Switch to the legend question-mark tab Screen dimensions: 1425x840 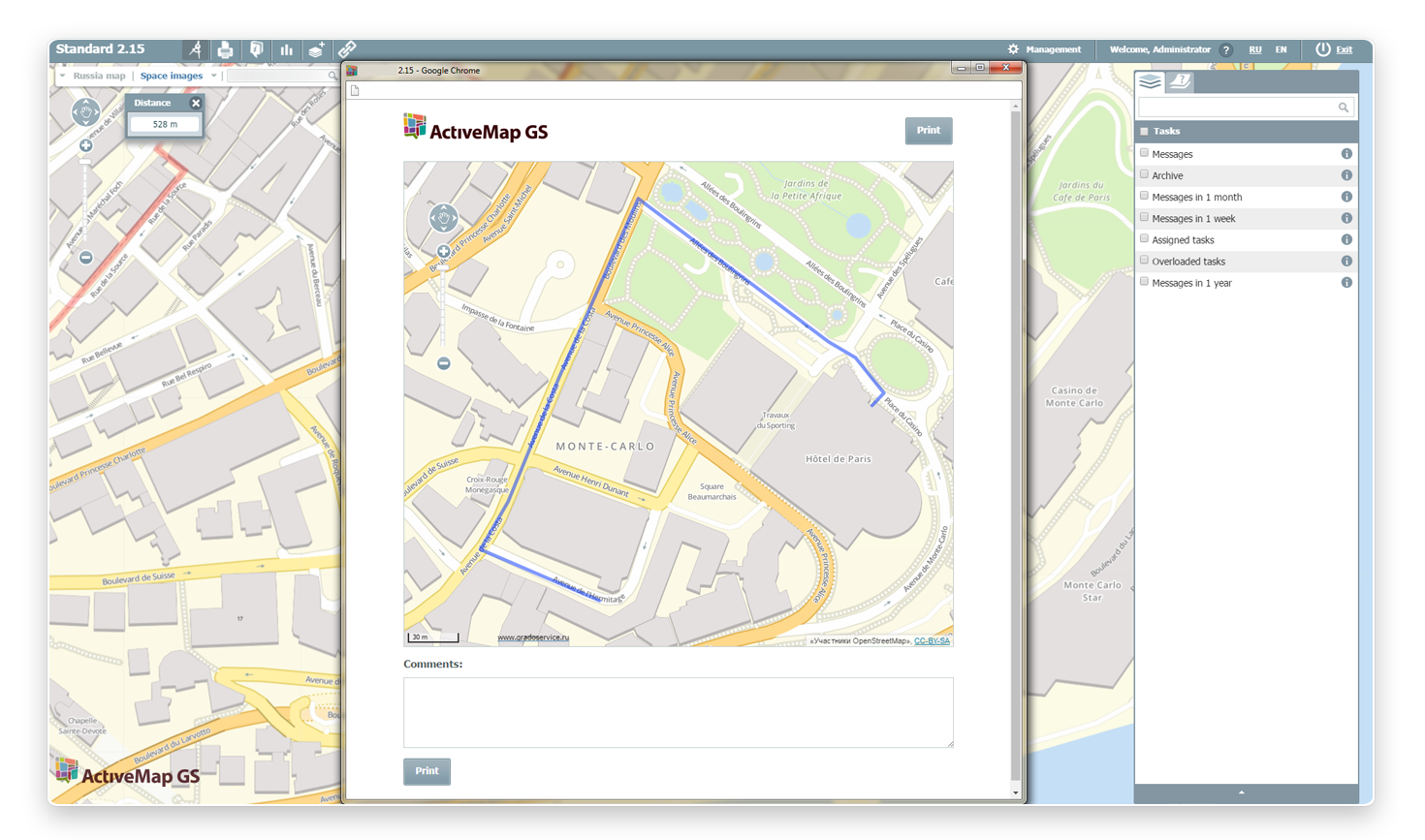tap(1180, 82)
